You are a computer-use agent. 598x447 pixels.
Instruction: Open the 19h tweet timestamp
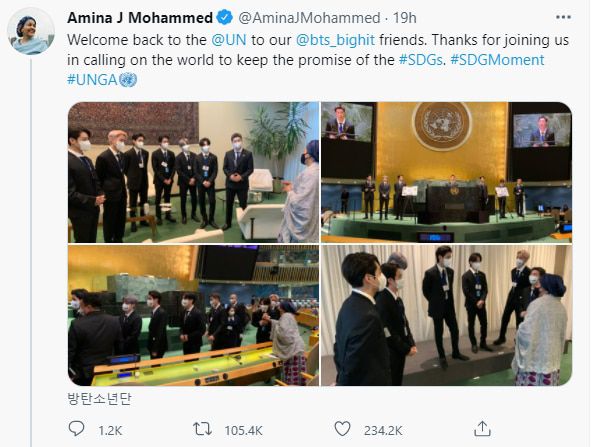click(405, 18)
